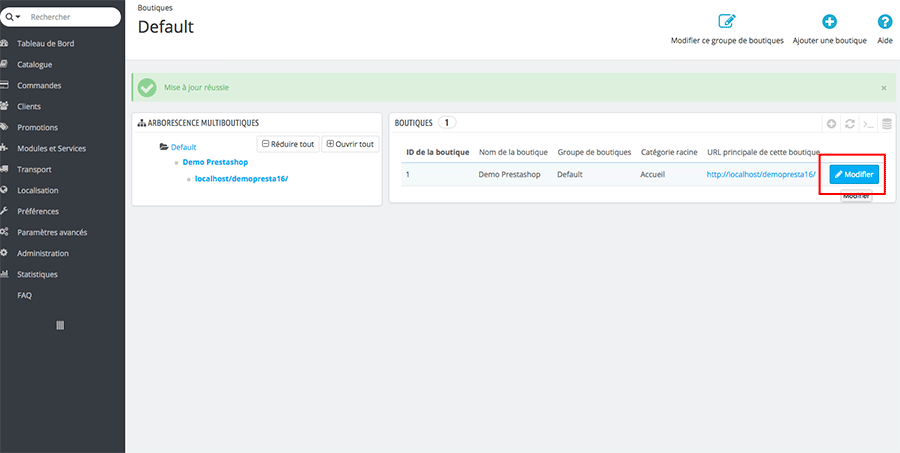Dismiss the Mise à jour réussie alert
This screenshot has width=900, height=453.
point(883,88)
